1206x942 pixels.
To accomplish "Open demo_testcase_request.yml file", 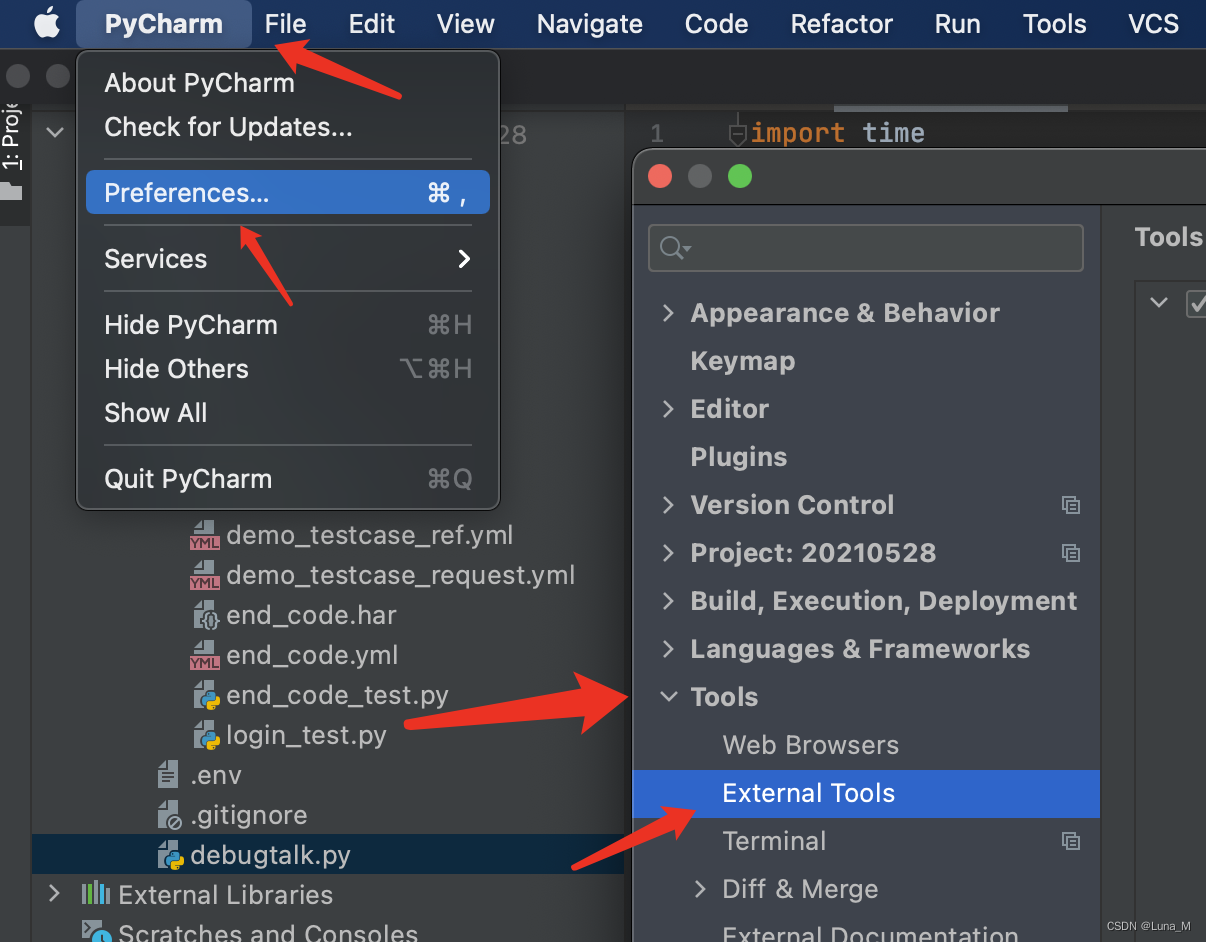I will 401,575.
